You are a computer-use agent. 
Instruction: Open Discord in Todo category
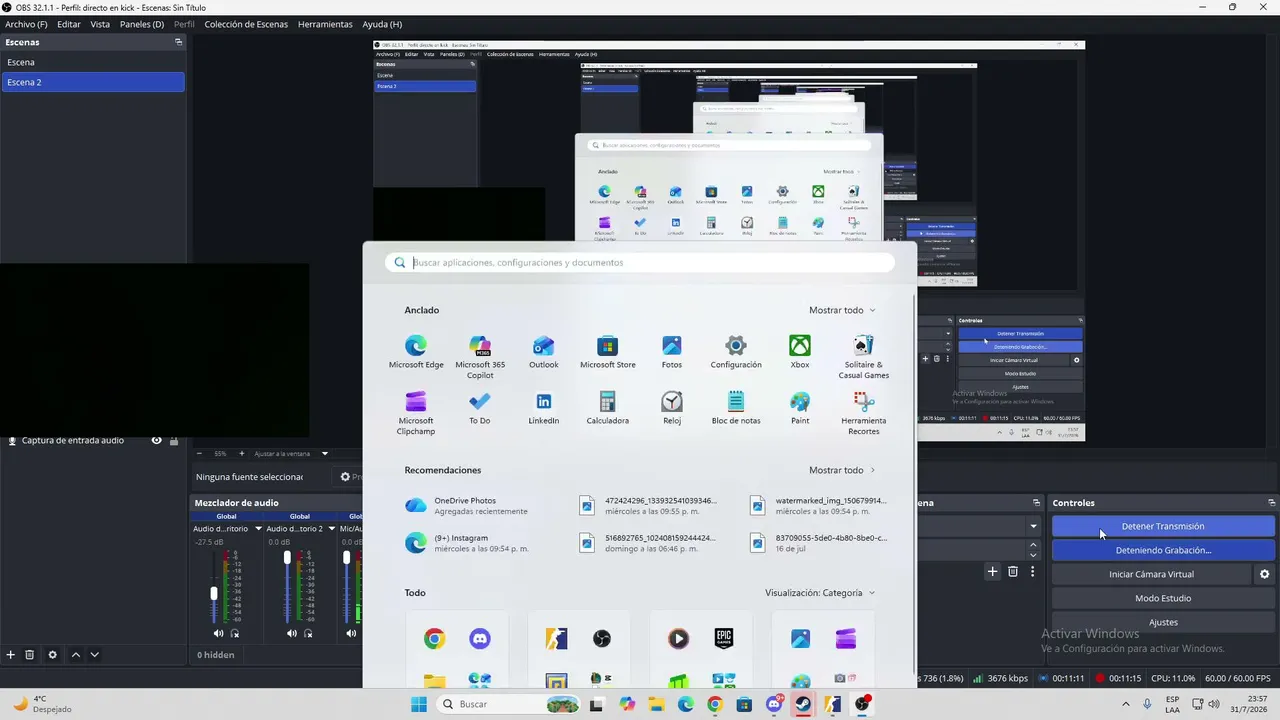(x=480, y=638)
